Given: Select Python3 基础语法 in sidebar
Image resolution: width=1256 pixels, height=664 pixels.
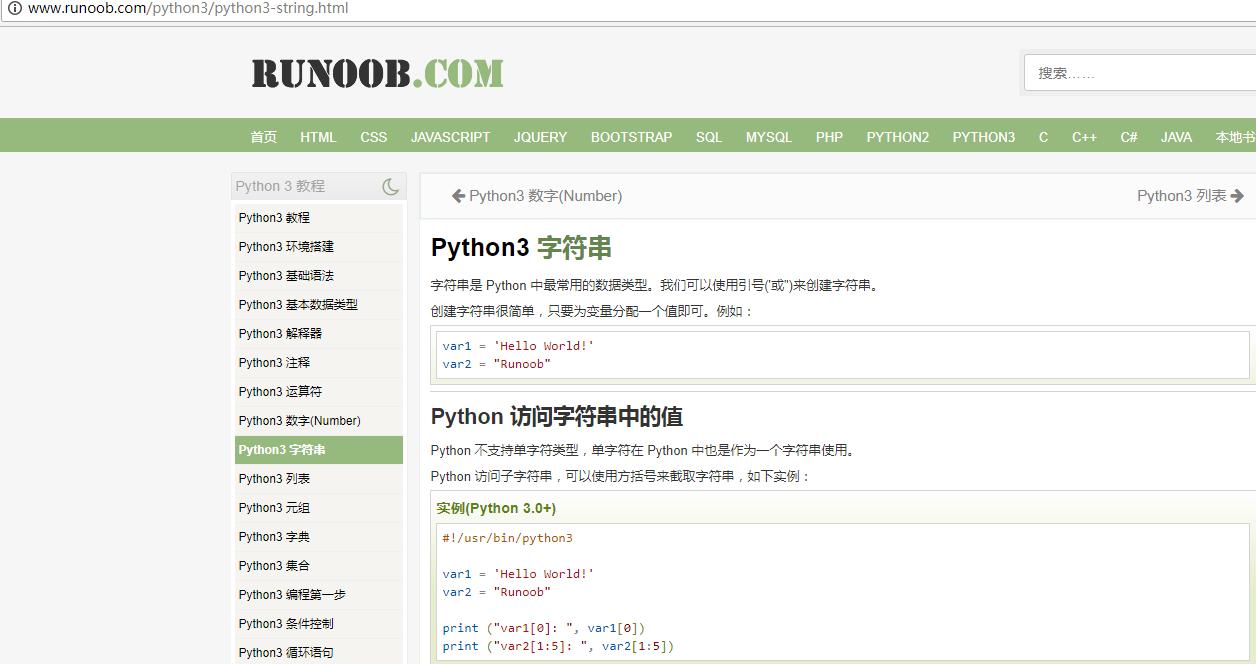Looking at the screenshot, I should coord(319,276).
